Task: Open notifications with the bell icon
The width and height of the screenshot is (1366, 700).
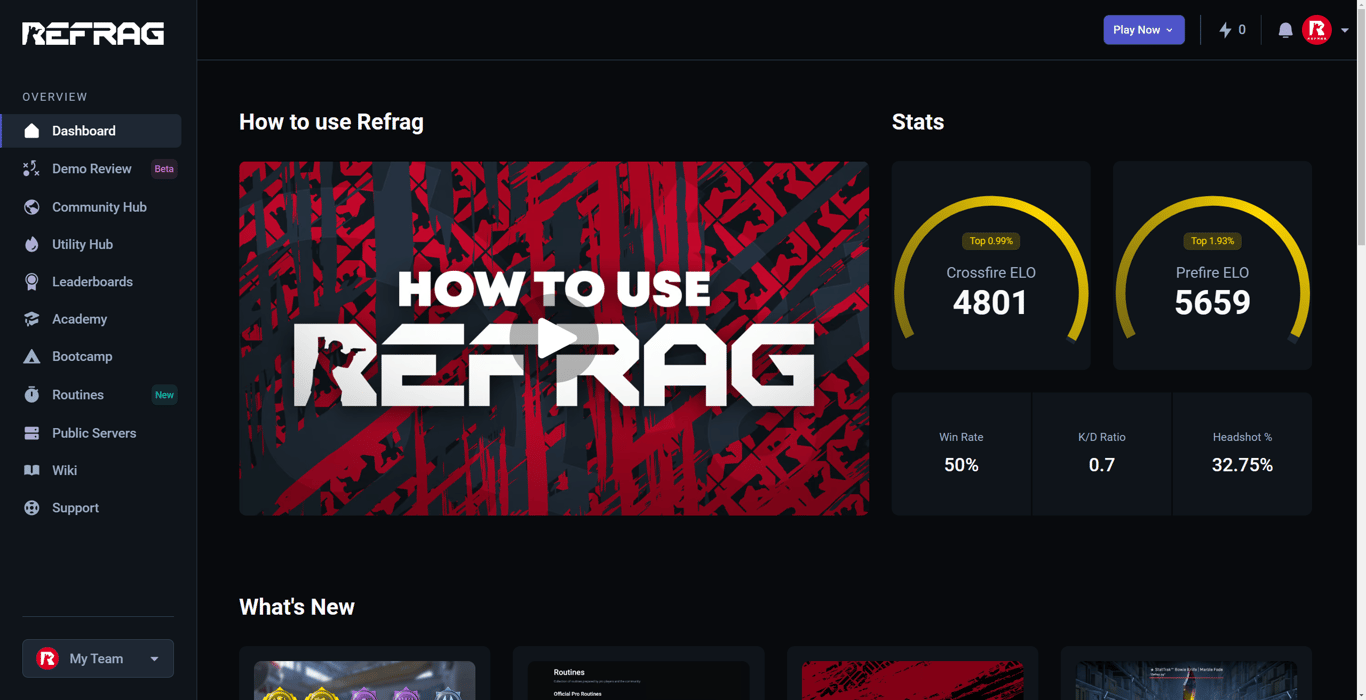Action: tap(1285, 30)
